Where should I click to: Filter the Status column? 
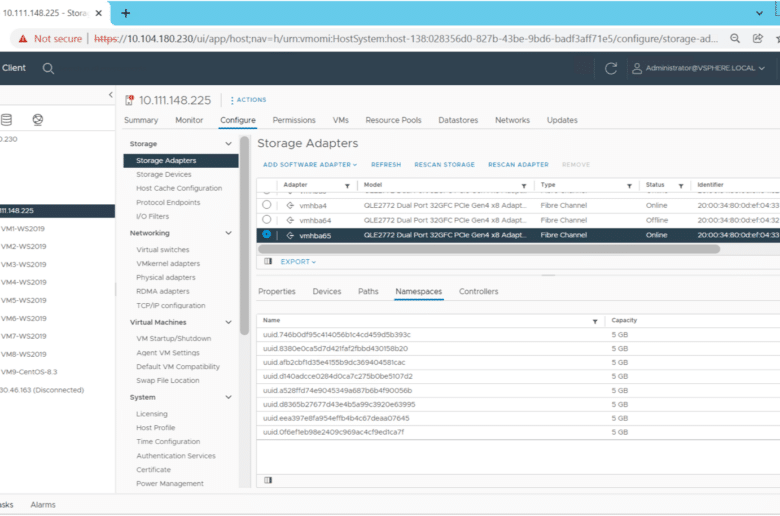pyautogui.click(x=681, y=186)
